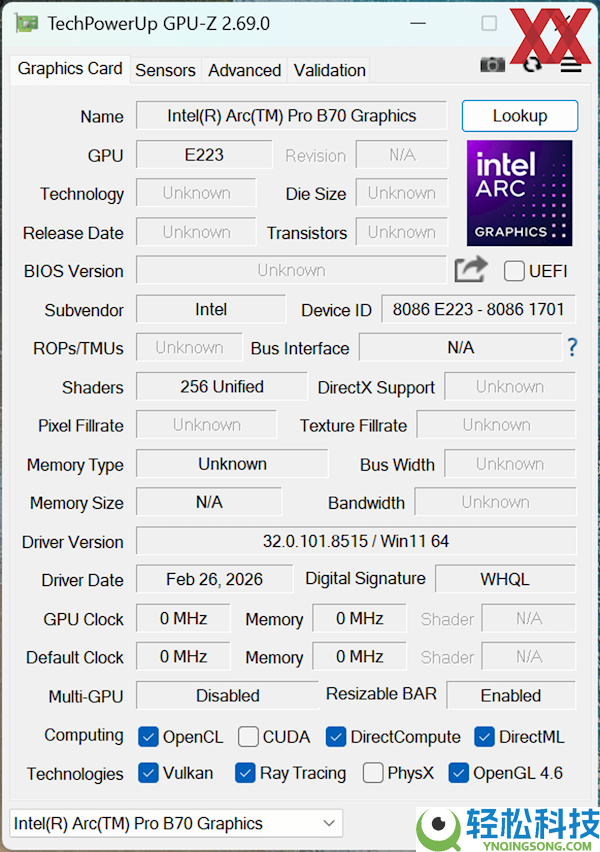
Task: Export GPU BIOS using the share arrow icon
Action: point(470,270)
